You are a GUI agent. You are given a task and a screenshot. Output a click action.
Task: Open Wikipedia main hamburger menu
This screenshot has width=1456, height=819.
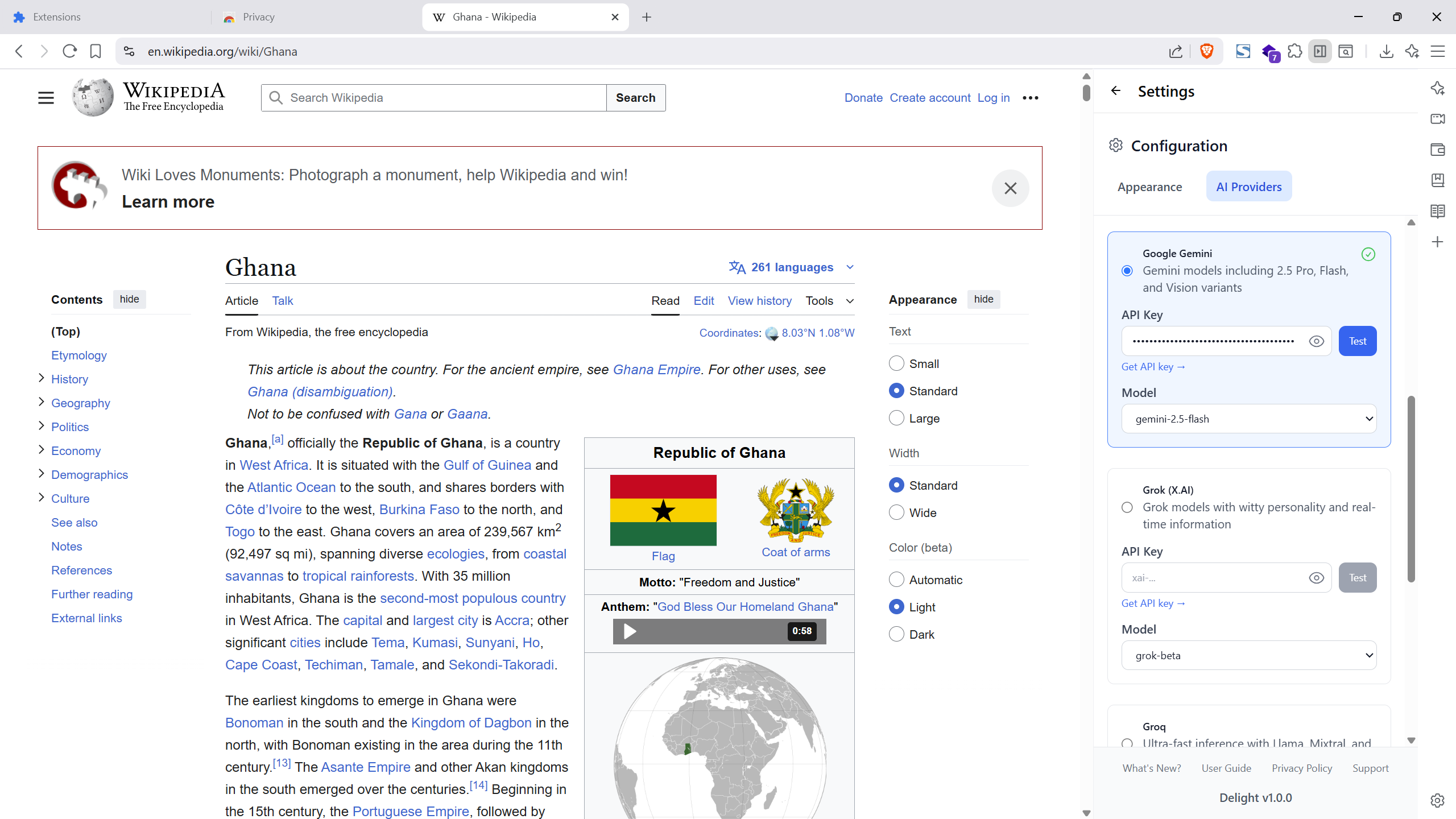46,98
